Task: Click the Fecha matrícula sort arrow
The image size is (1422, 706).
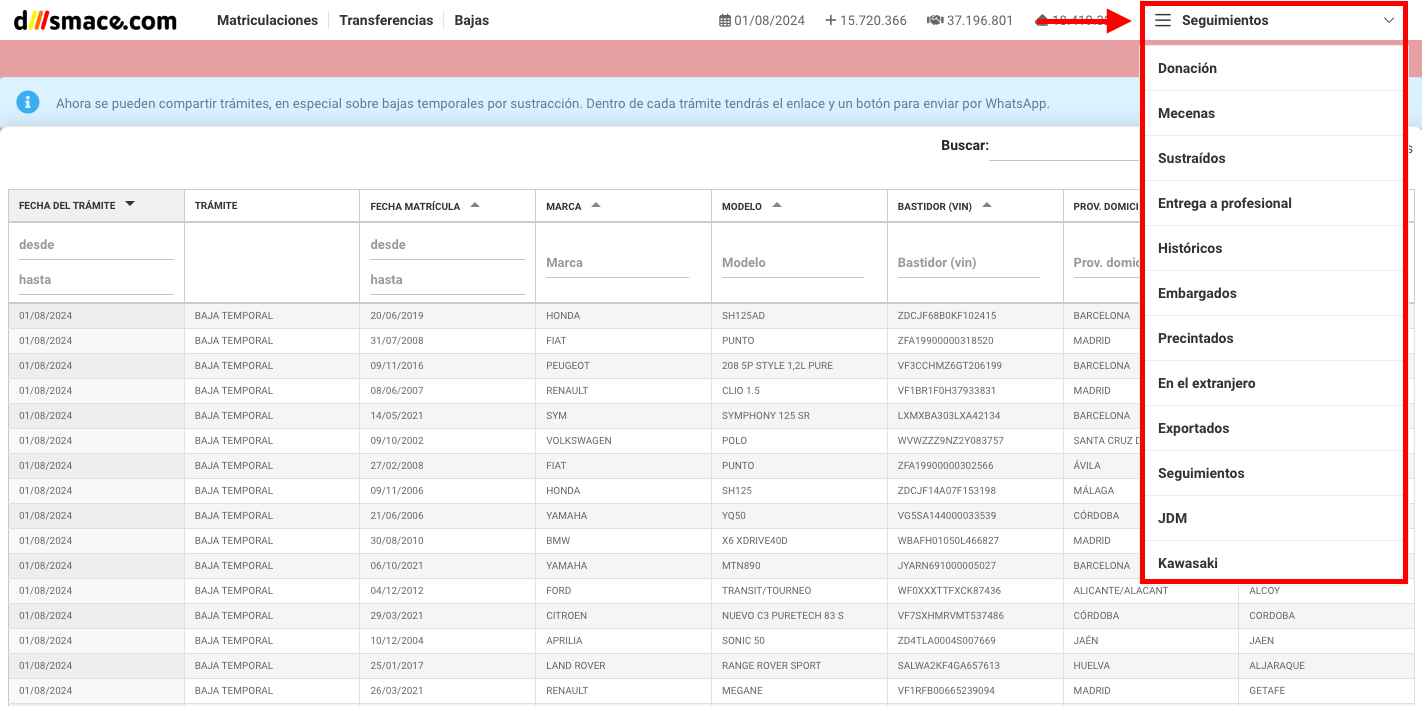Action: pyautogui.click(x=475, y=205)
